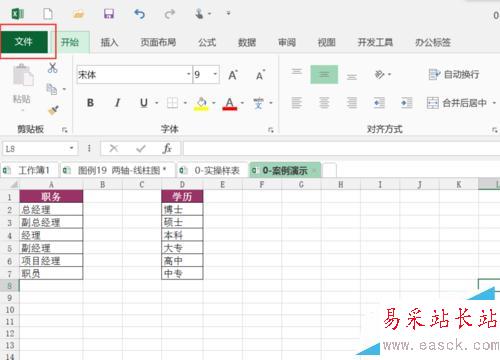Apply red font color
This screenshot has height=360, width=500.
230,103
